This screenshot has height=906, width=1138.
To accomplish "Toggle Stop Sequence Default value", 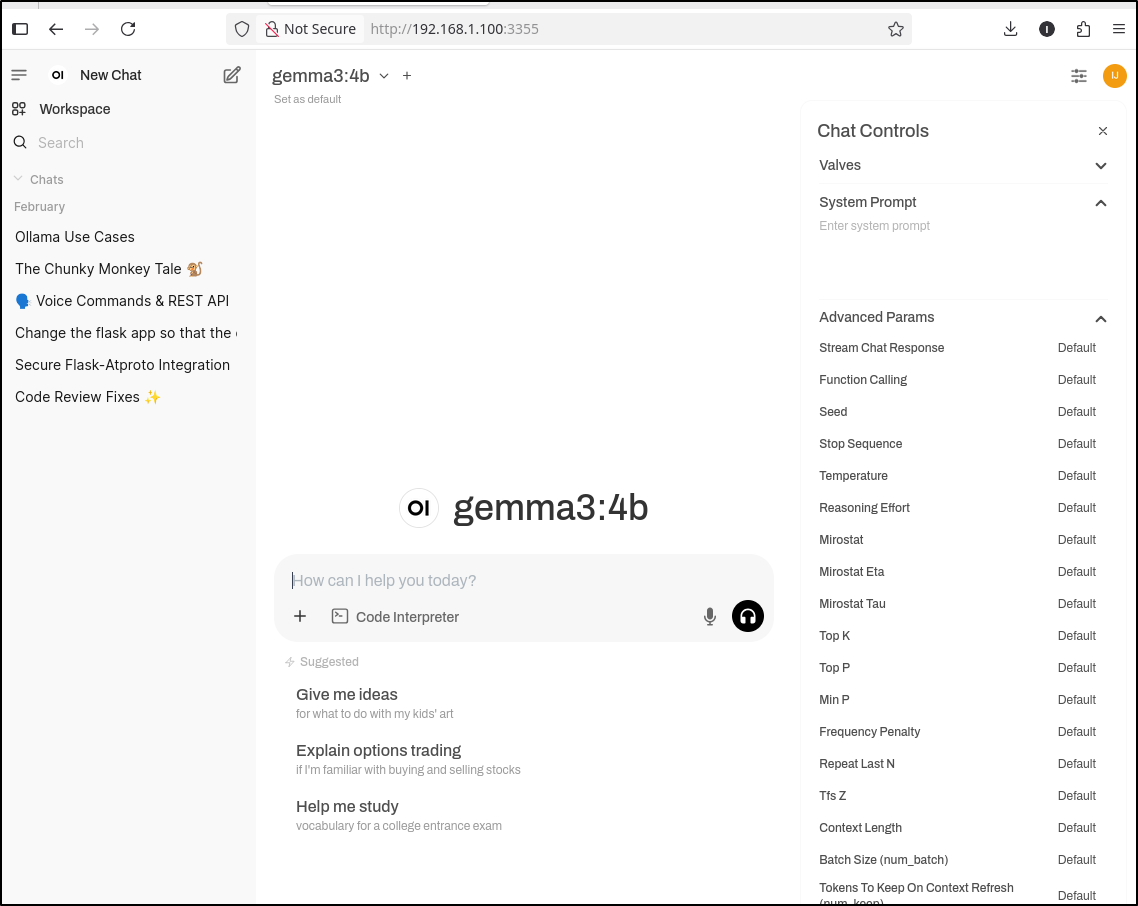I will pos(1077,444).
